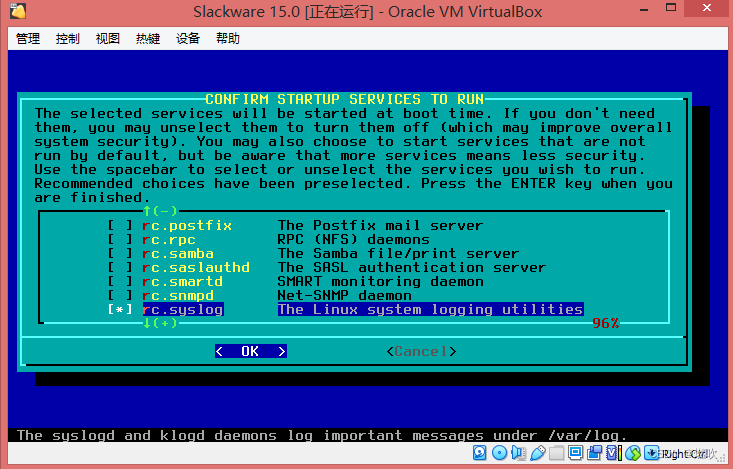Click the USB devices icon in status bar
Image resolution: width=733 pixels, height=469 pixels.
point(538,452)
